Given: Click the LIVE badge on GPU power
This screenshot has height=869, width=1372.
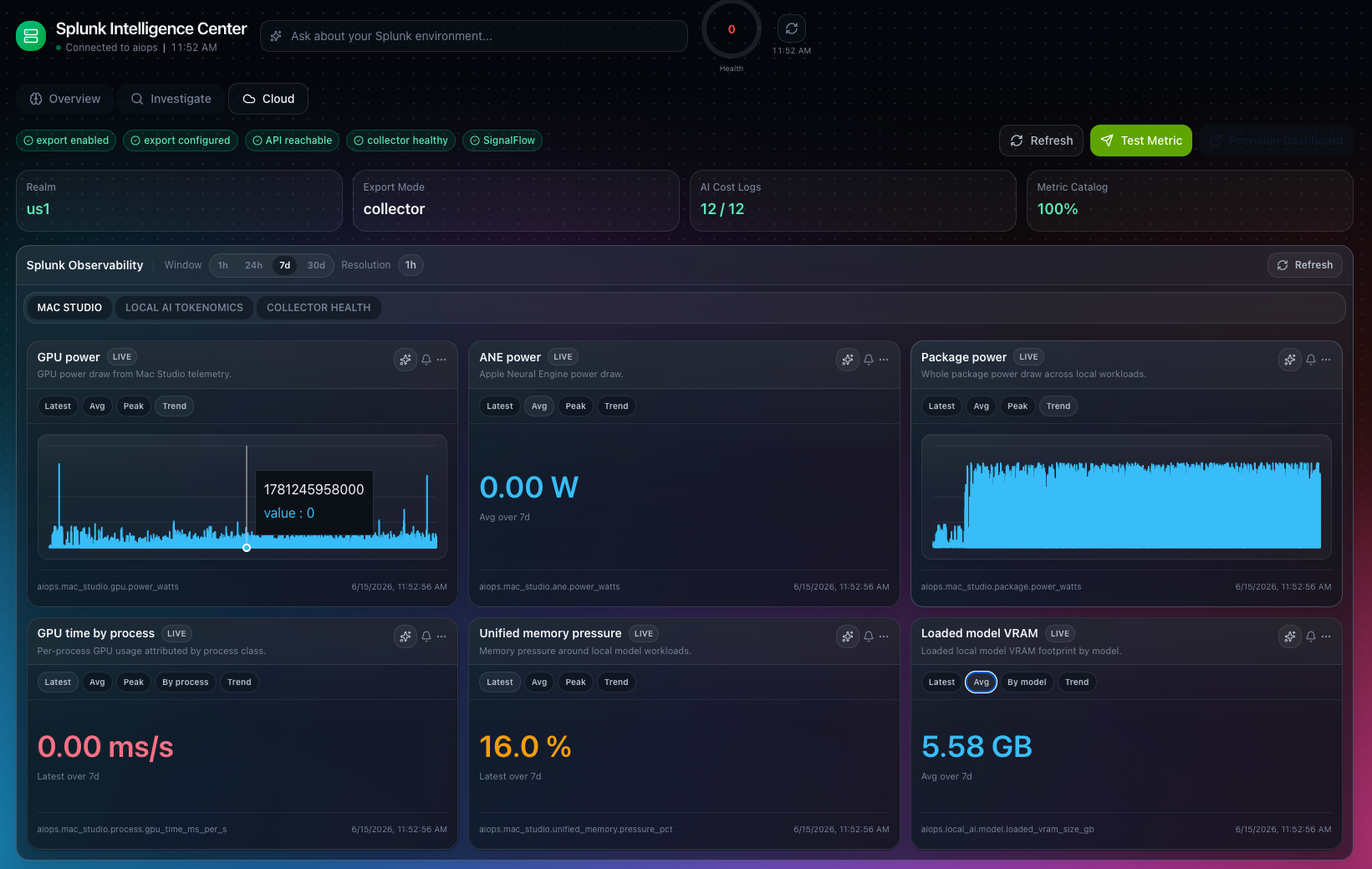Looking at the screenshot, I should [x=122, y=357].
